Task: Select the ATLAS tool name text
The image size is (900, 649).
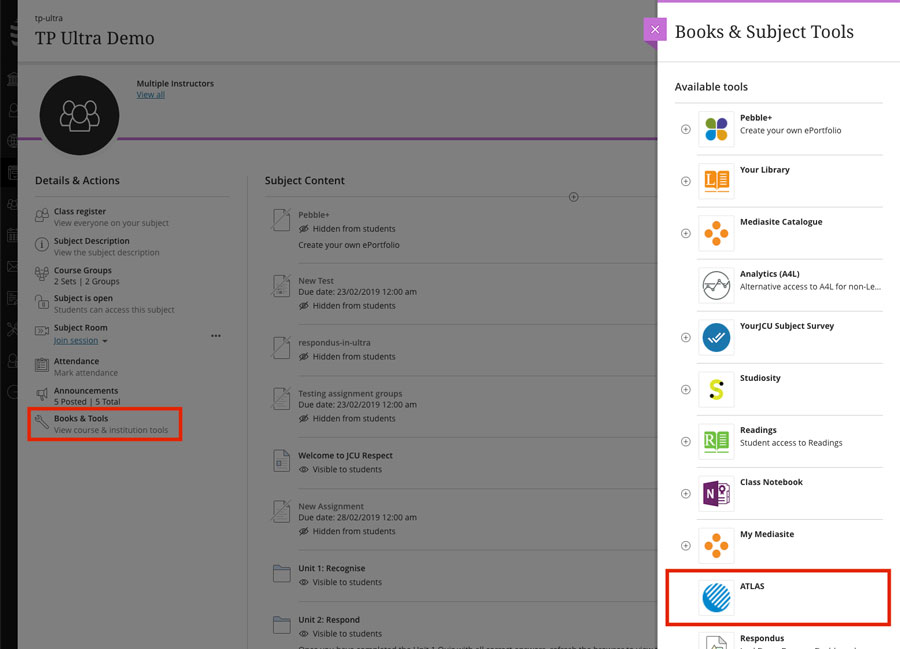Action: [752, 586]
